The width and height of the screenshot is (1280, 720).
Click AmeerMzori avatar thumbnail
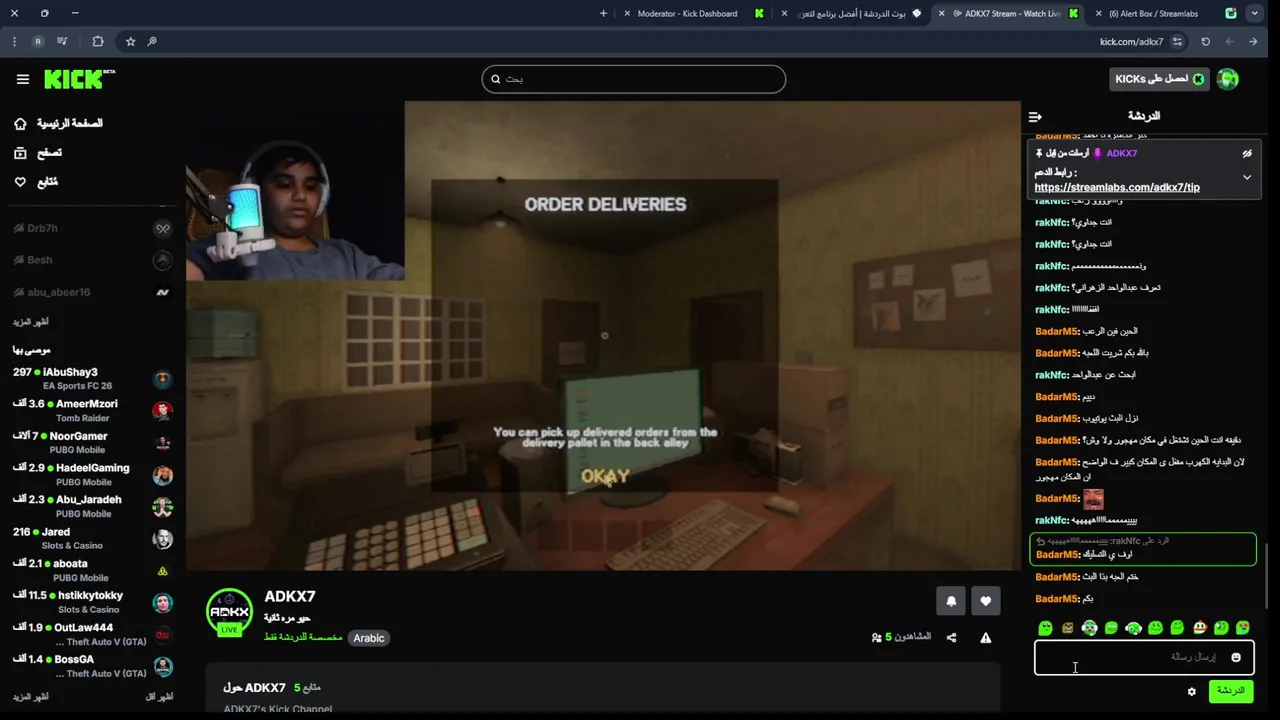pyautogui.click(x=162, y=411)
